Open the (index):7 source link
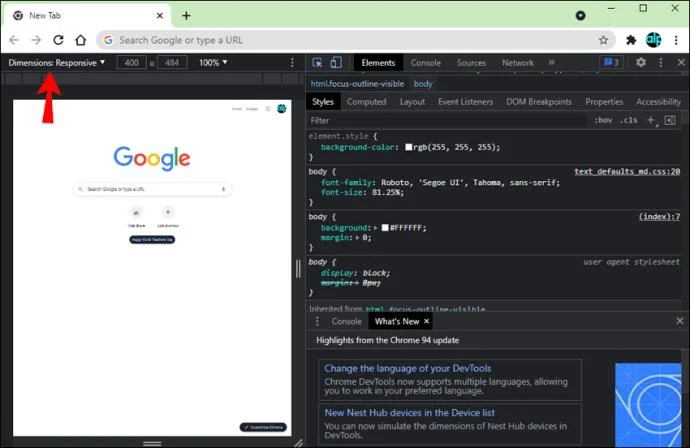Image resolution: width=690 pixels, height=448 pixels. pos(659,217)
